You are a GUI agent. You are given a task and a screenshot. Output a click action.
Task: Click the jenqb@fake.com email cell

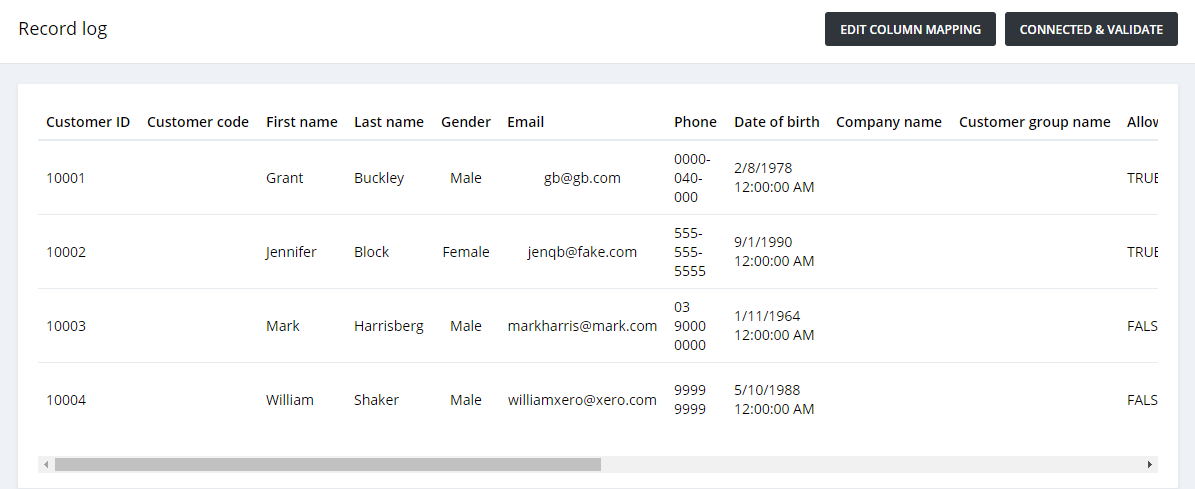[582, 252]
